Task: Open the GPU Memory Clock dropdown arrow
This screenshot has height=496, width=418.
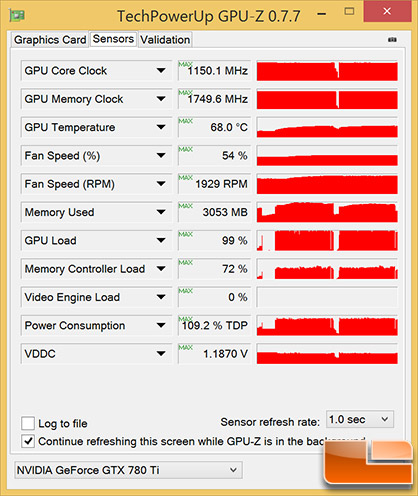Action: click(161, 99)
